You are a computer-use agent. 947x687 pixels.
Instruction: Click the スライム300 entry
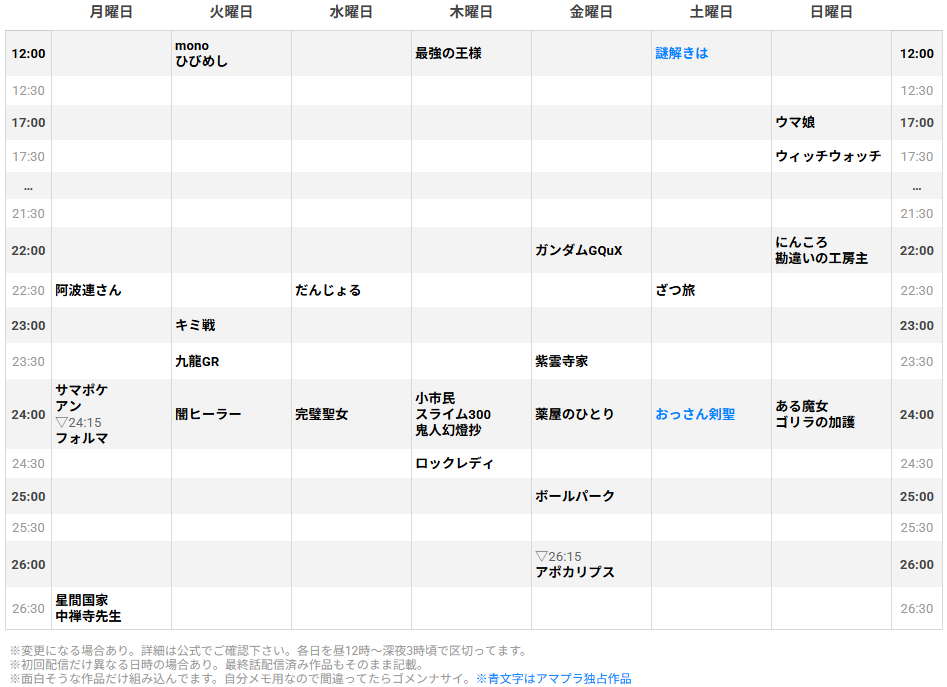(453, 414)
